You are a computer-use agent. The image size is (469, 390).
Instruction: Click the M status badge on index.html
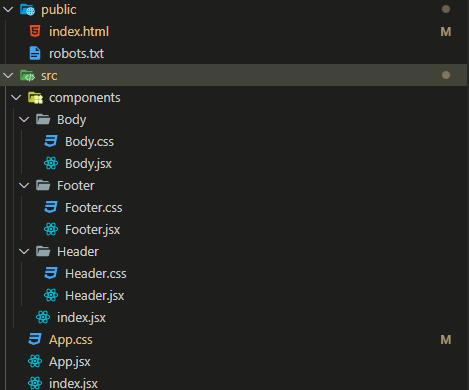(x=446, y=32)
